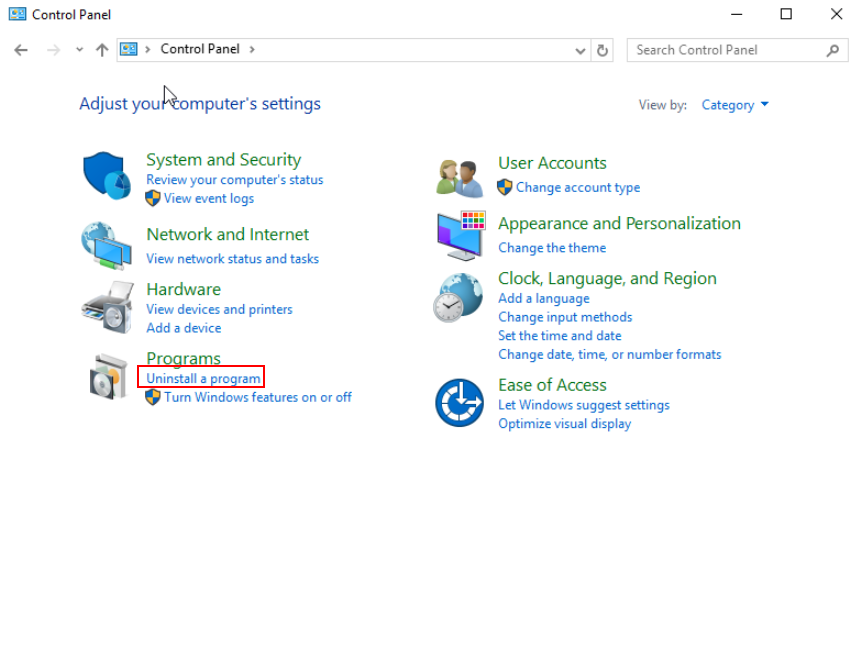Click Set the time and date

560,336
